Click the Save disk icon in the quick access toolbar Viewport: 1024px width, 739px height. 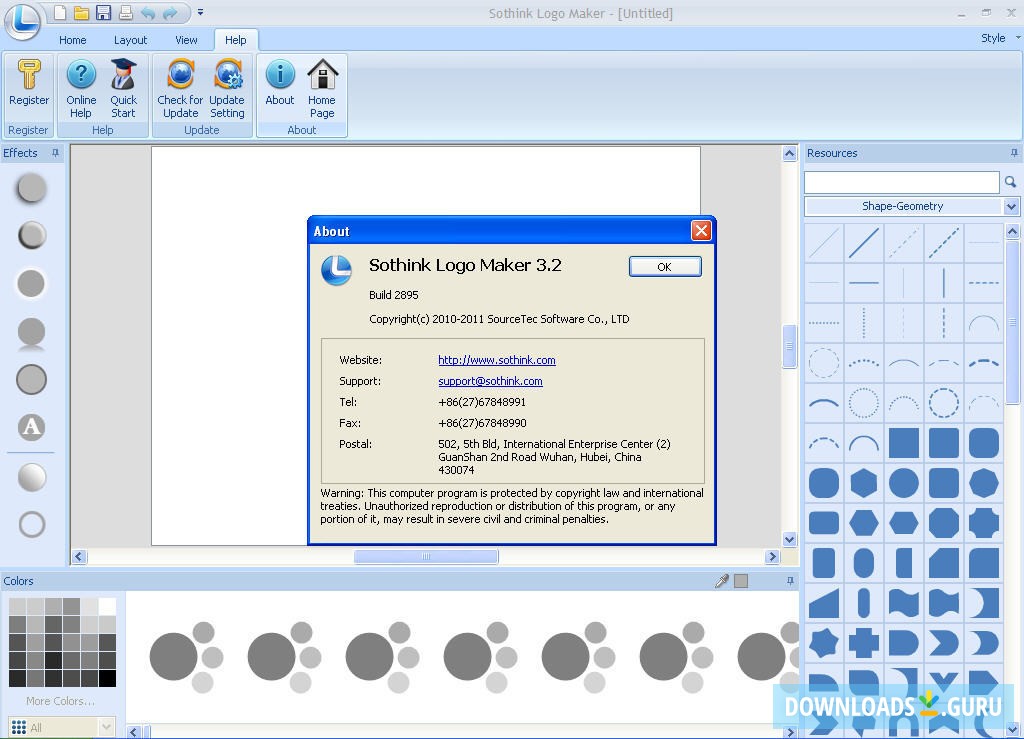coord(103,12)
